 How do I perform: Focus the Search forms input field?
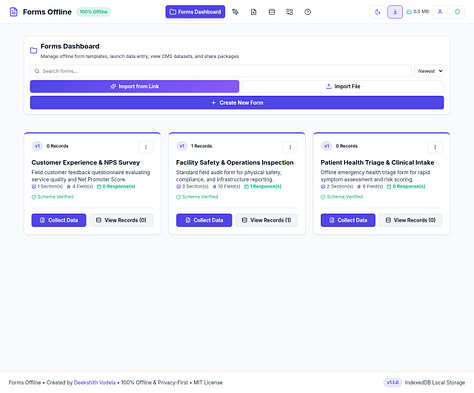click(x=221, y=71)
